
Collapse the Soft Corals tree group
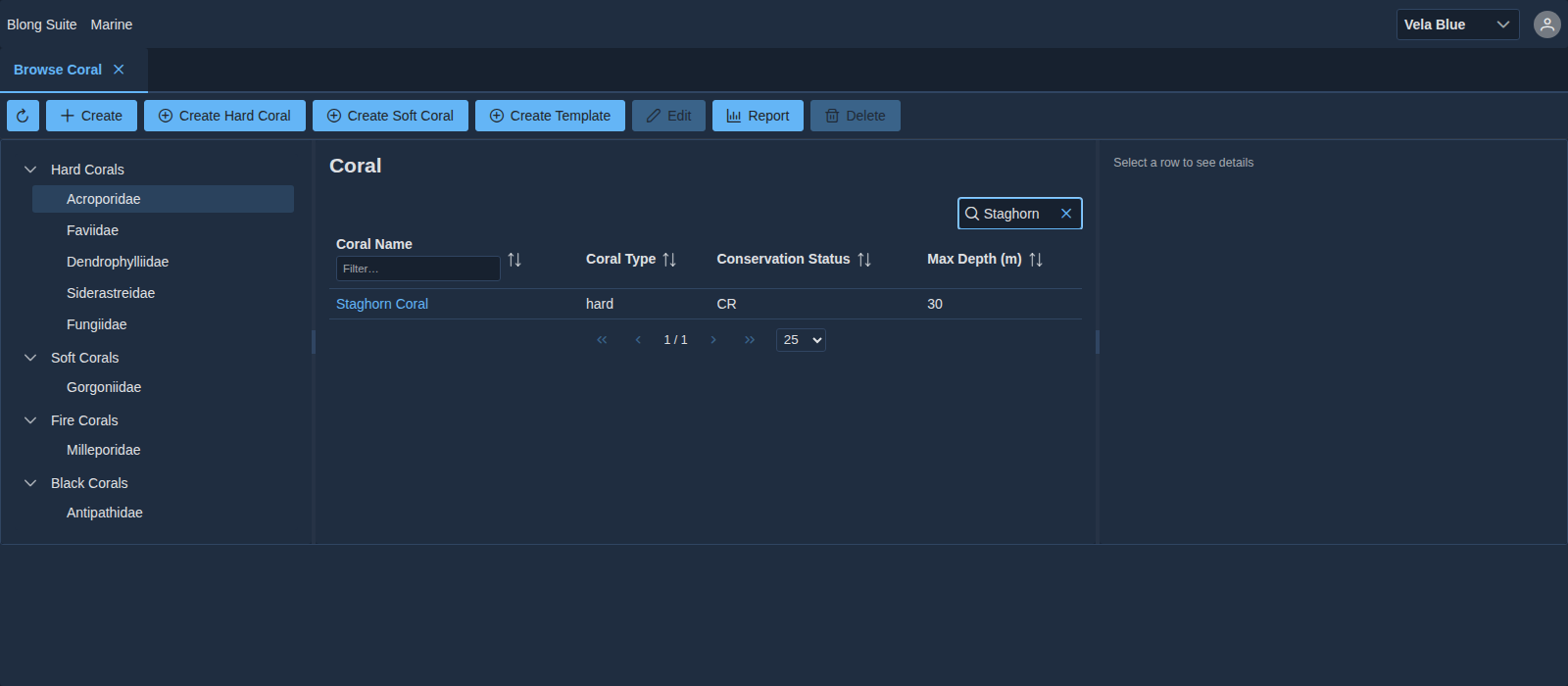click(x=30, y=358)
